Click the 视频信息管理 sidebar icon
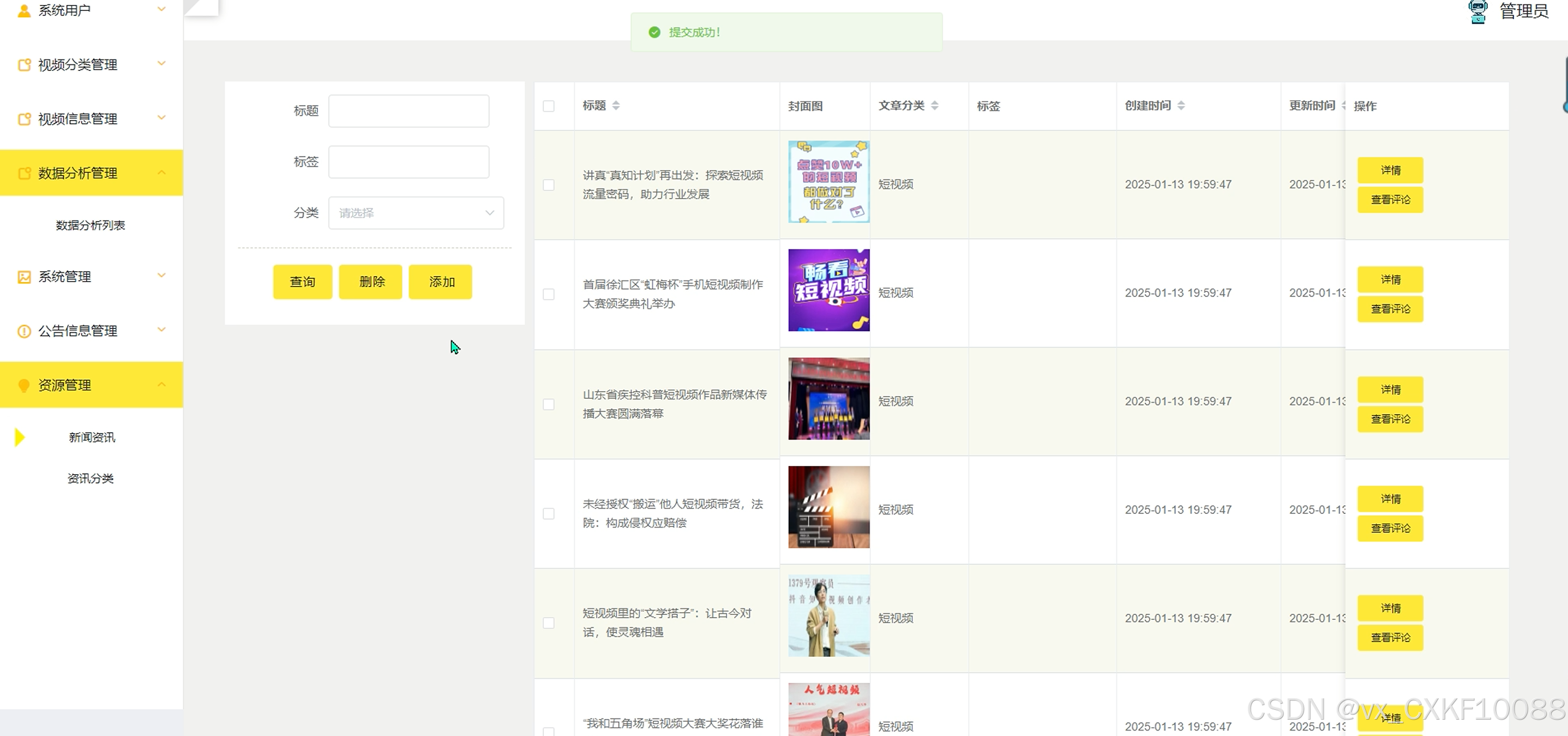Viewport: 1568px width, 736px height. [x=24, y=119]
